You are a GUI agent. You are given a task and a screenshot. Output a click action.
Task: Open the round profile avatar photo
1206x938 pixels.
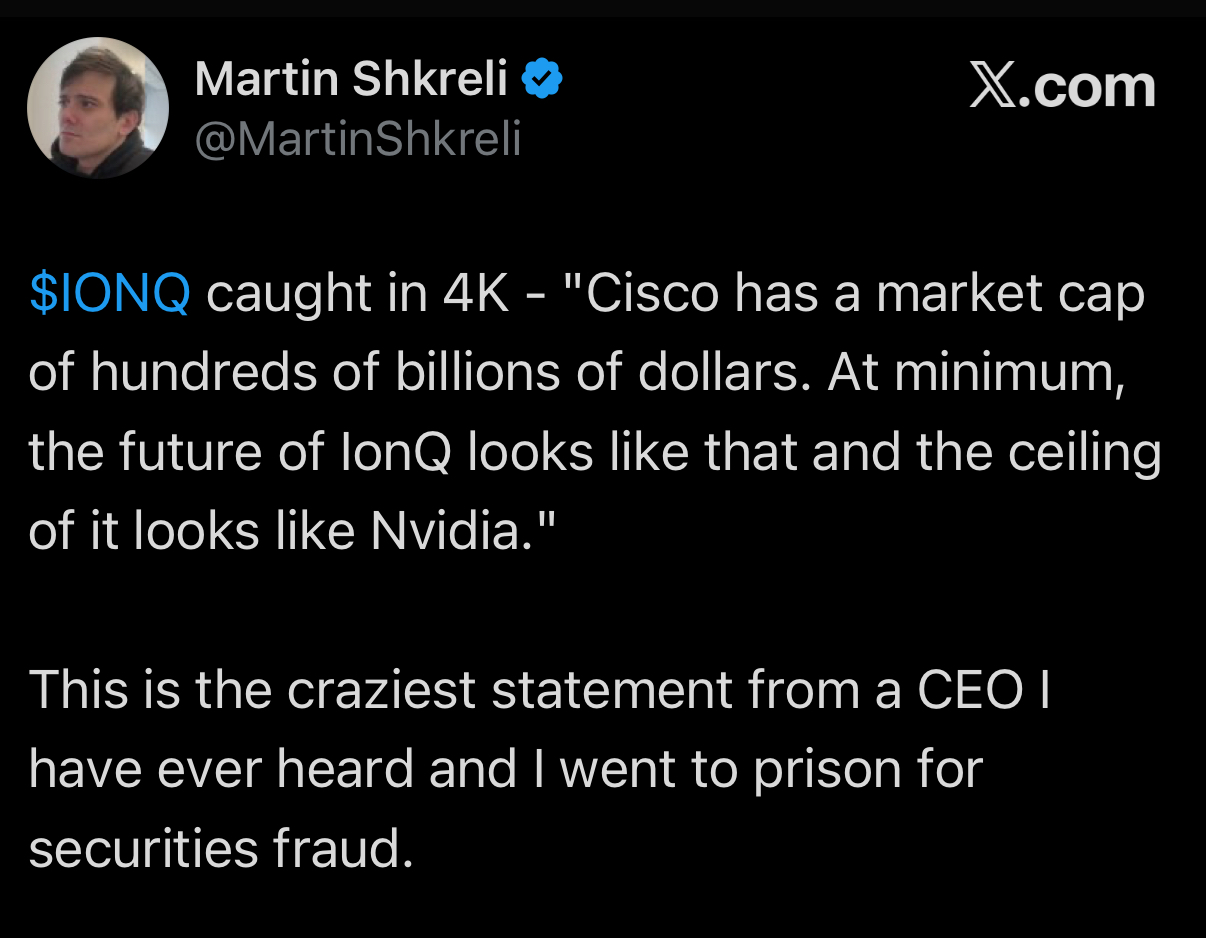click(98, 108)
